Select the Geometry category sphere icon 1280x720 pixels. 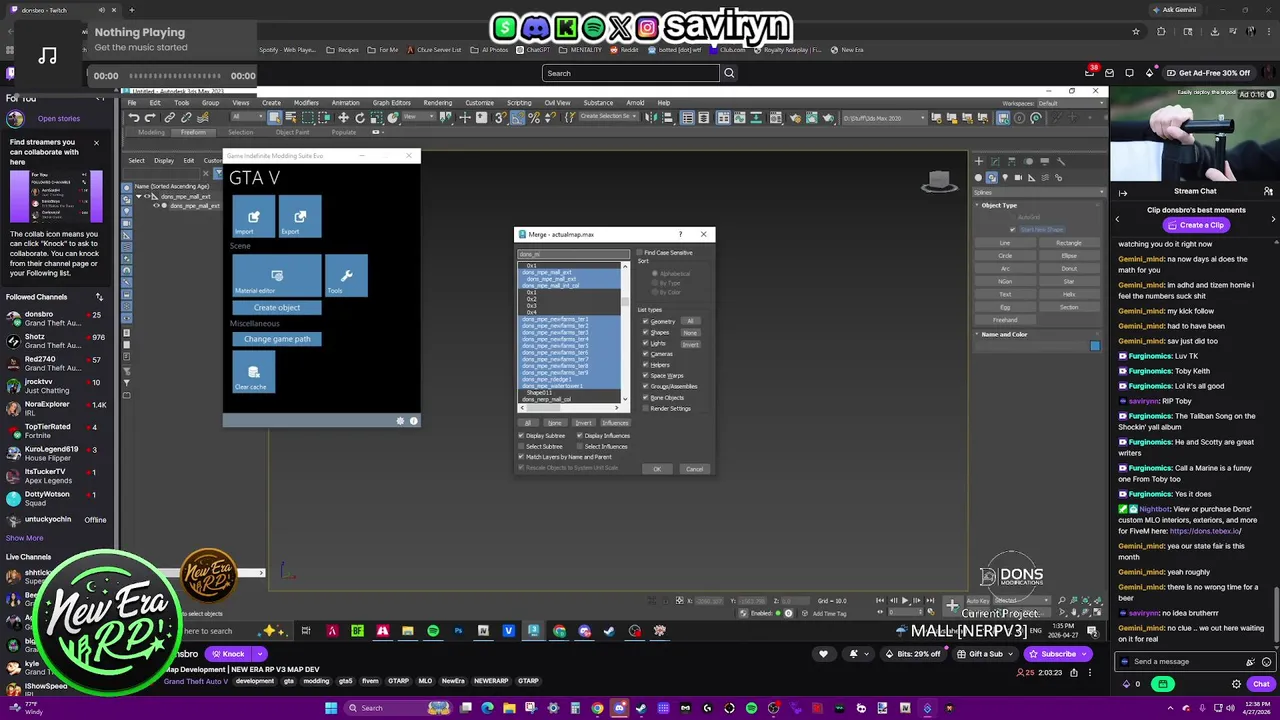(x=978, y=178)
